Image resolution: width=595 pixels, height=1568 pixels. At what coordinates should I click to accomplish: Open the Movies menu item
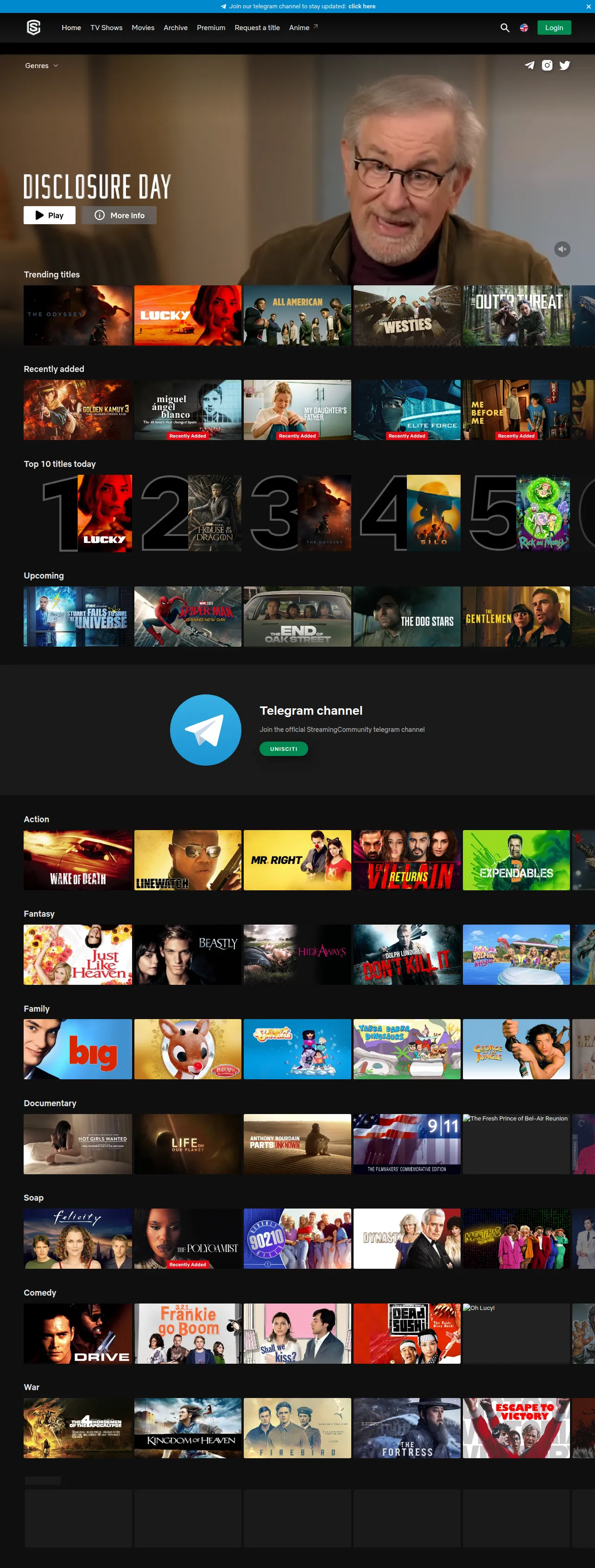pos(143,27)
